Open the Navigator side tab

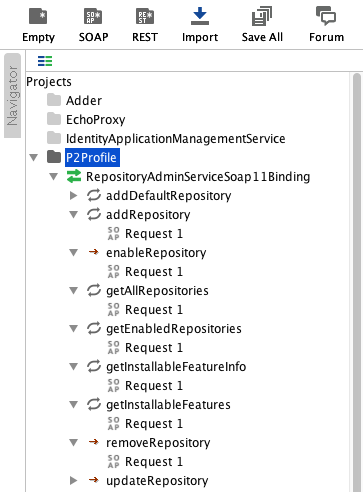click(x=12, y=95)
